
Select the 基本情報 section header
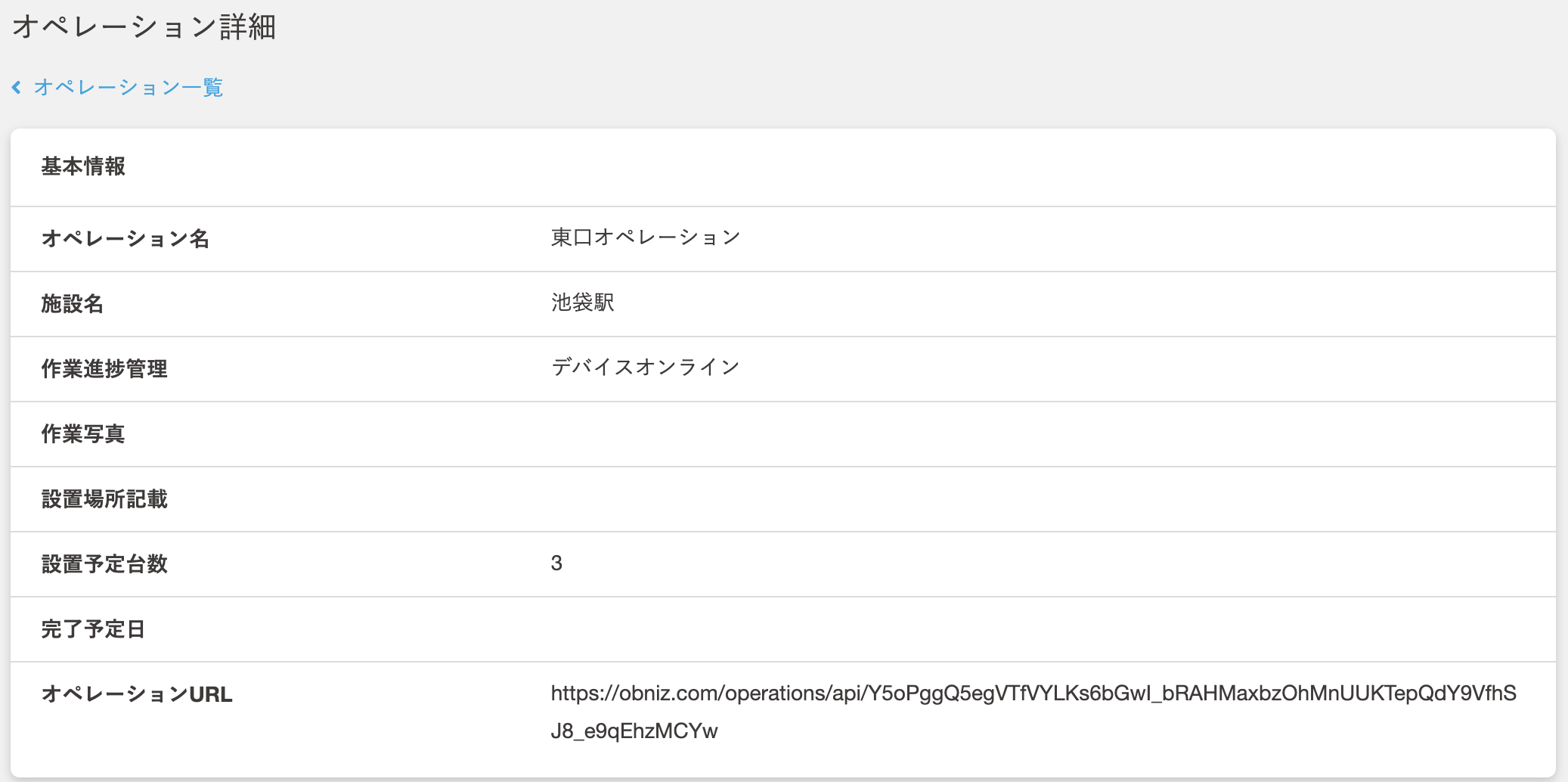tap(83, 166)
